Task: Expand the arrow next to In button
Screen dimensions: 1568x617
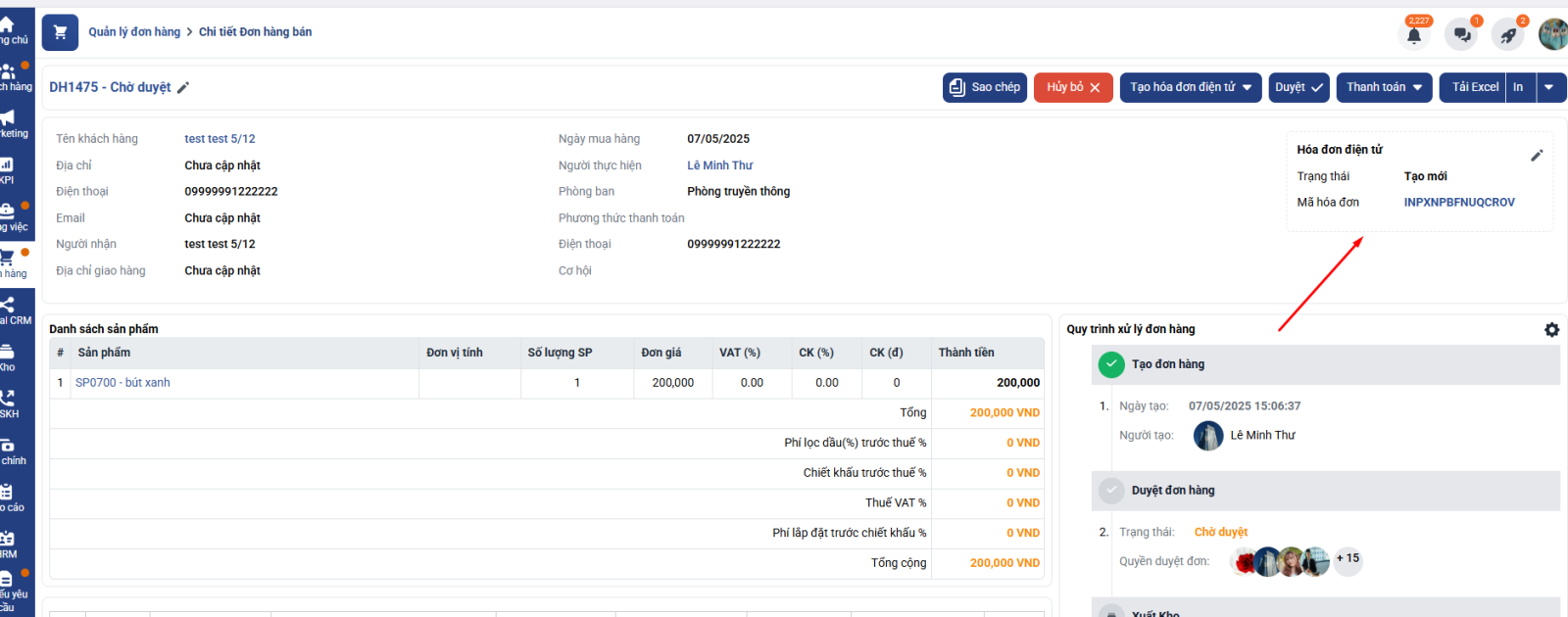Action: pyautogui.click(x=1549, y=87)
